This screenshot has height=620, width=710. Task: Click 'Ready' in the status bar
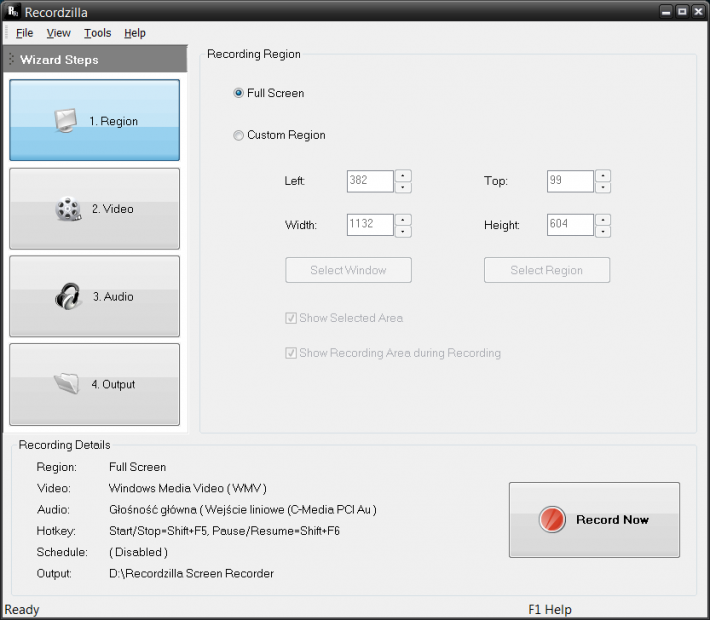click(22, 610)
